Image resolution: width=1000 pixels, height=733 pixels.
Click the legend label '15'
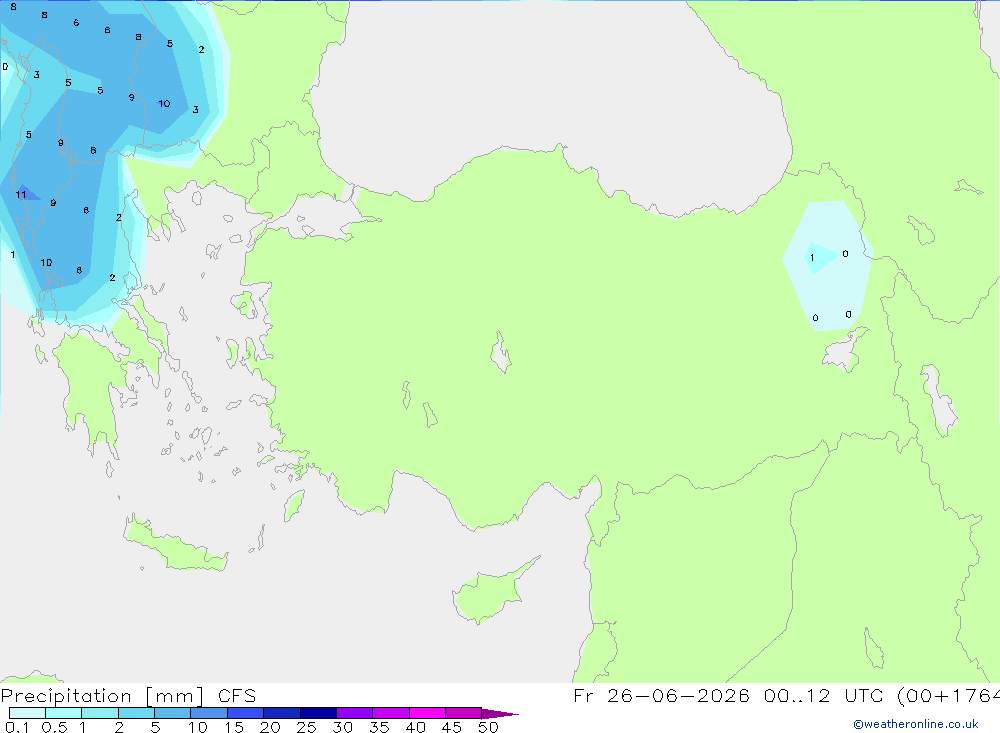point(233,727)
